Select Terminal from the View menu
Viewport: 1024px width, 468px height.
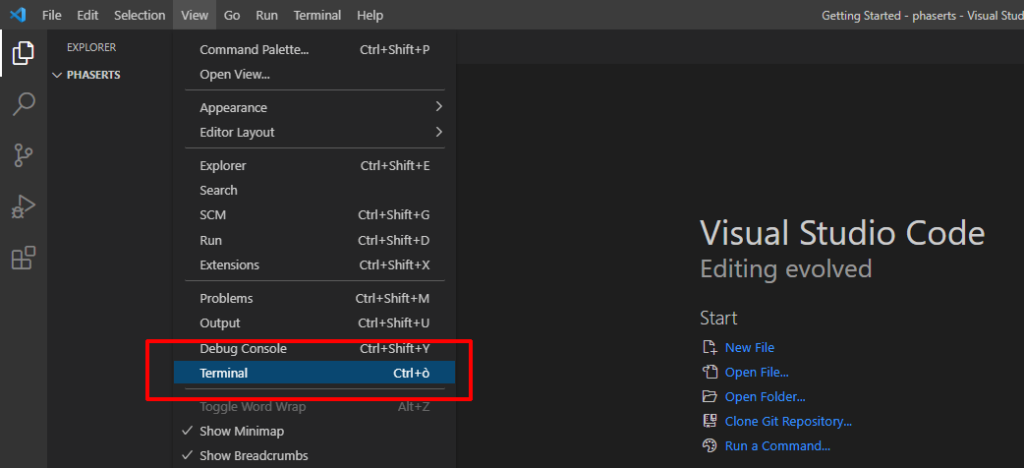(314, 373)
